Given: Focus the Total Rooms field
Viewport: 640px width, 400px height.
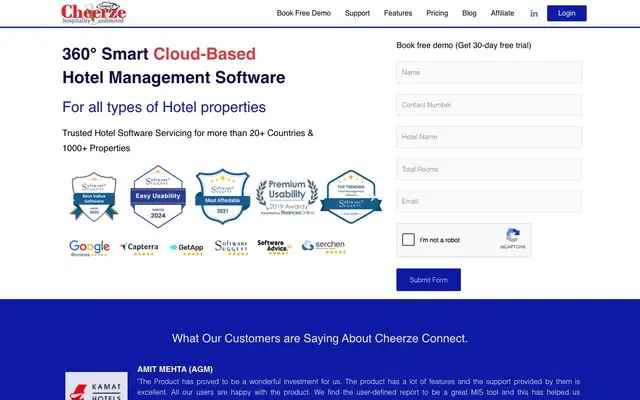Looking at the screenshot, I should point(489,169).
